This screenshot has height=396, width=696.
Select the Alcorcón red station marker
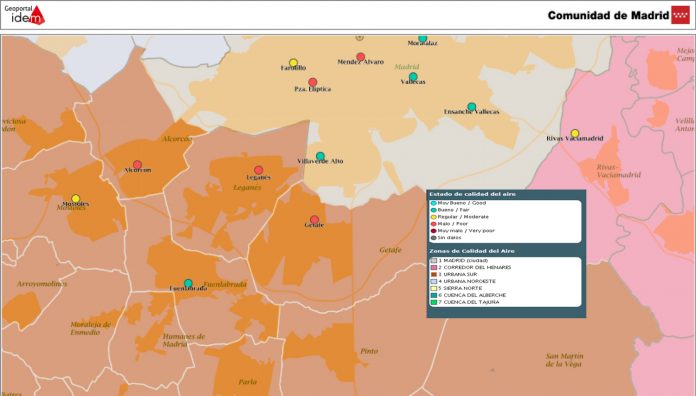(x=138, y=165)
